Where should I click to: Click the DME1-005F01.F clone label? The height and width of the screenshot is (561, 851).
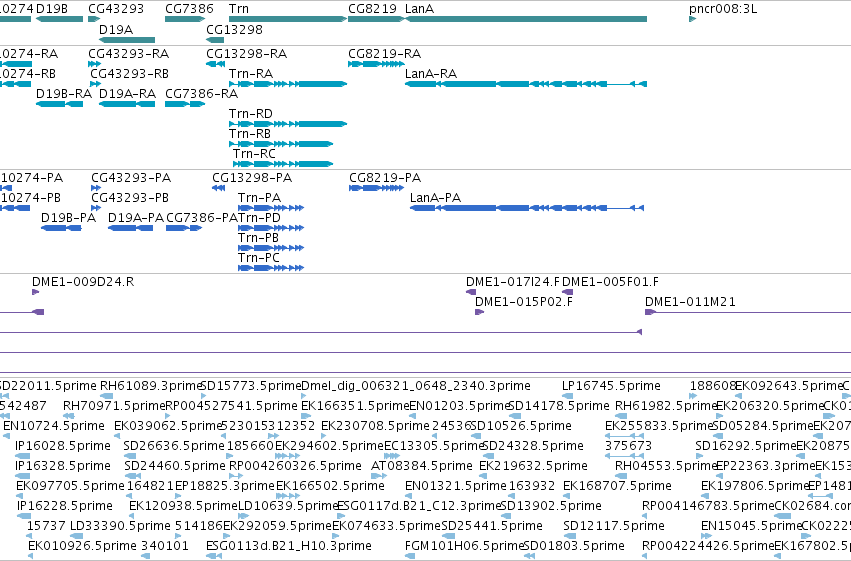(610, 282)
